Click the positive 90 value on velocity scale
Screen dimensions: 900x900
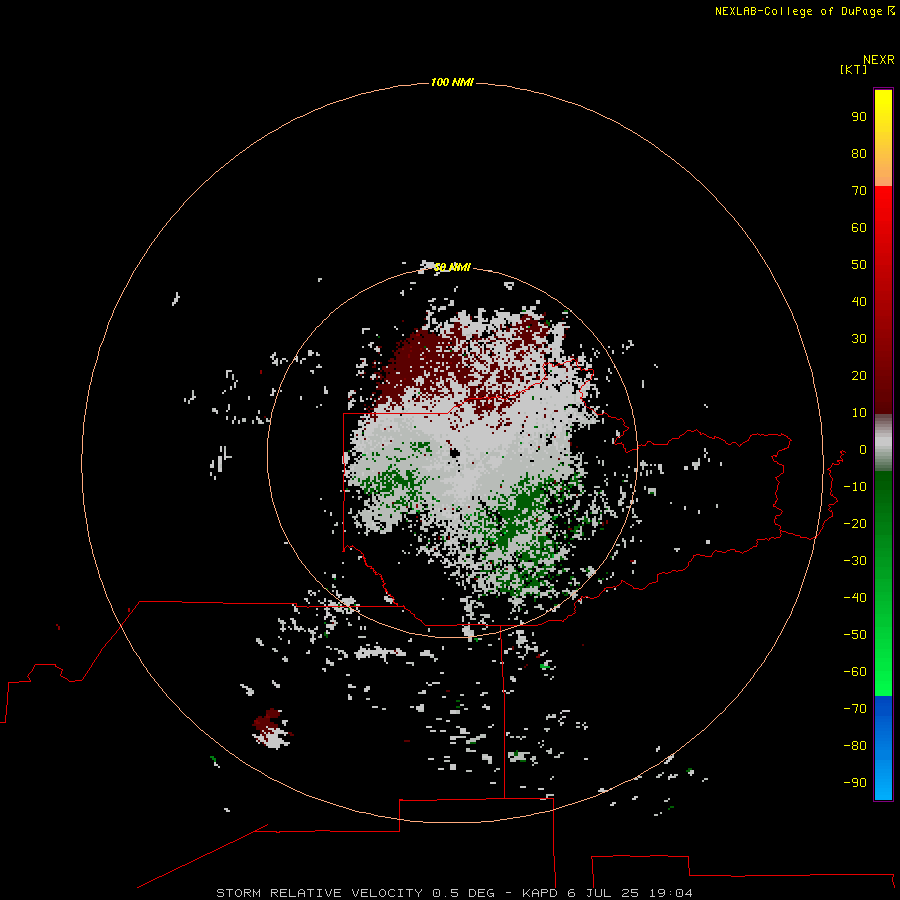(859, 117)
